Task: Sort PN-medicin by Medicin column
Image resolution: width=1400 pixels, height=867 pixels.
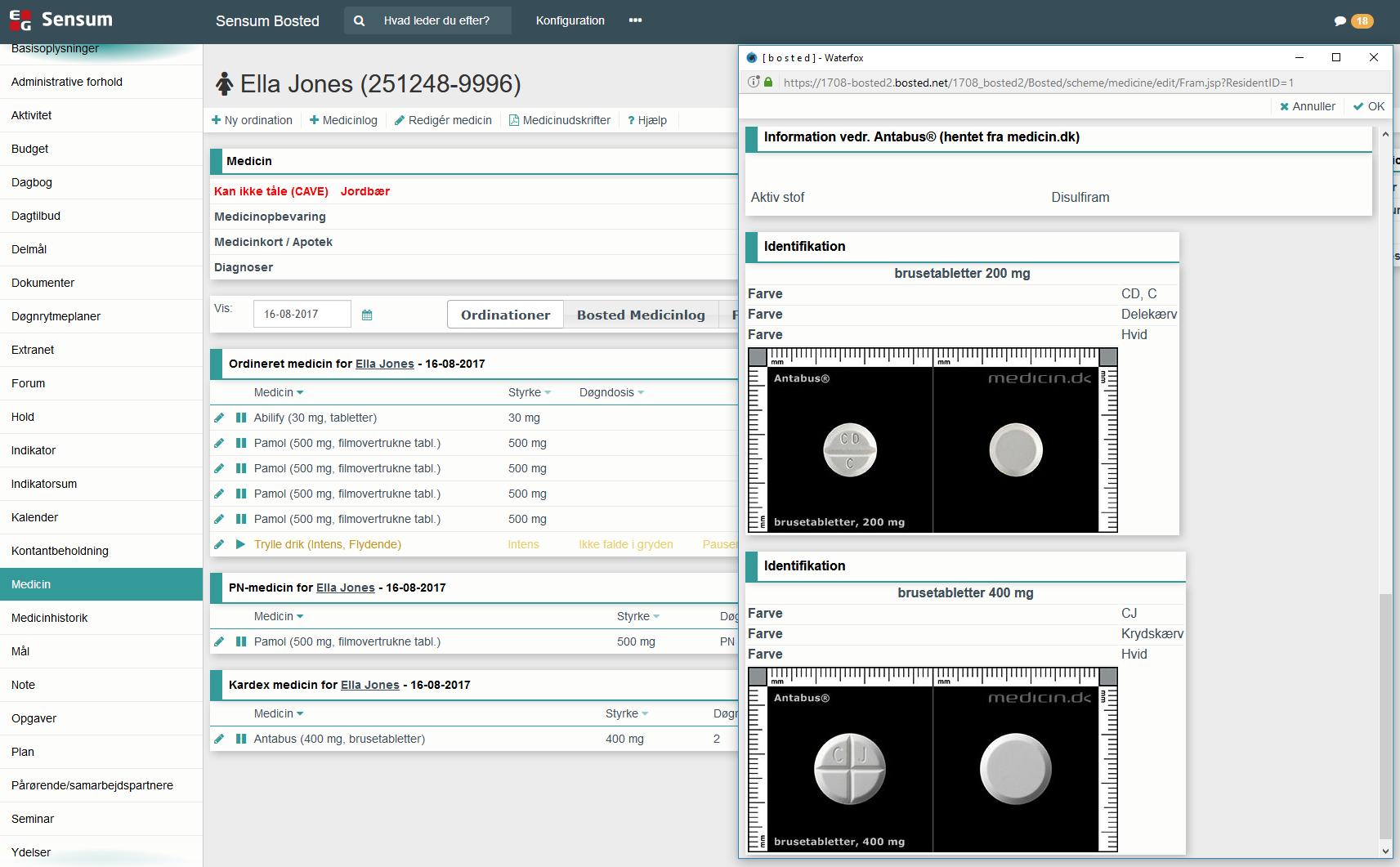Action: click(x=279, y=616)
